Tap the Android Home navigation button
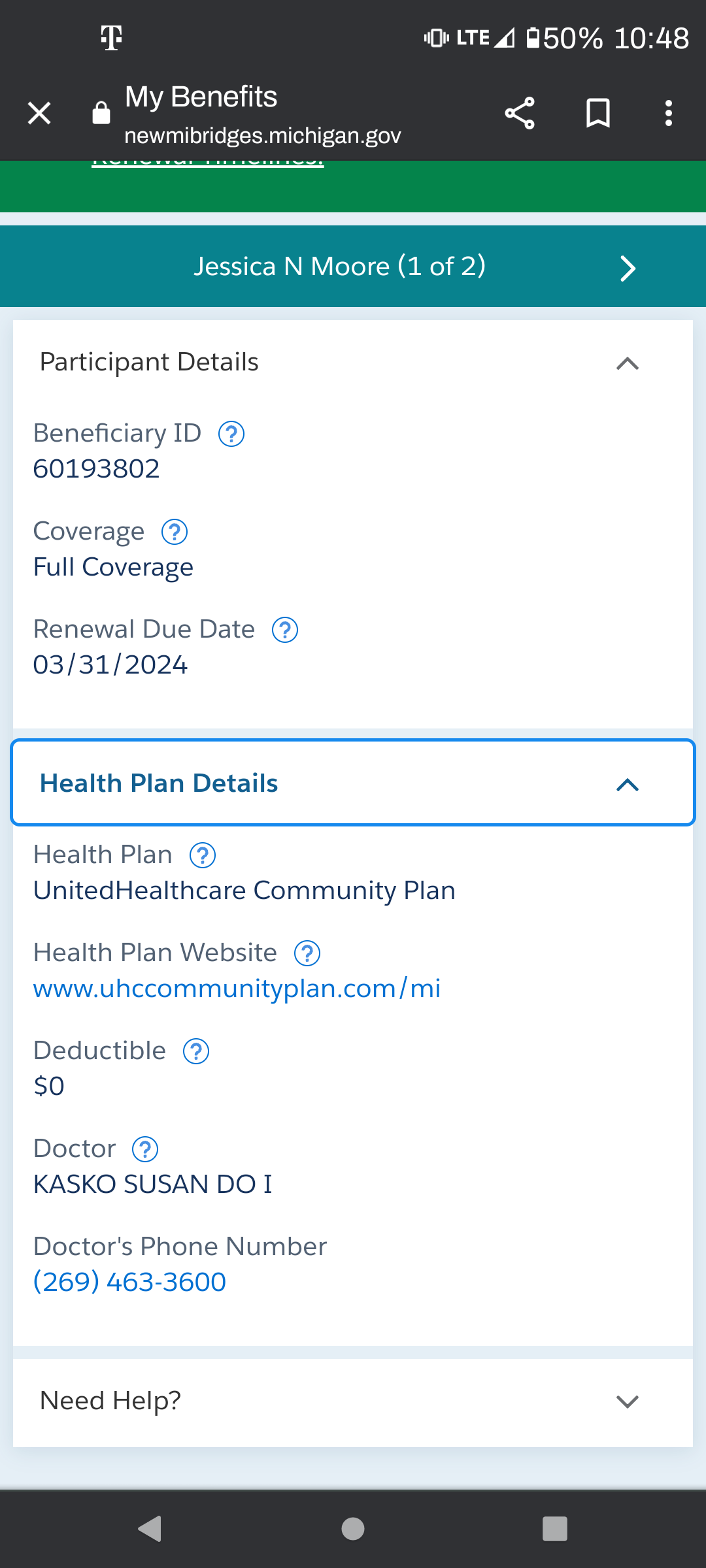Screen dimensions: 706x1568 point(353,1529)
